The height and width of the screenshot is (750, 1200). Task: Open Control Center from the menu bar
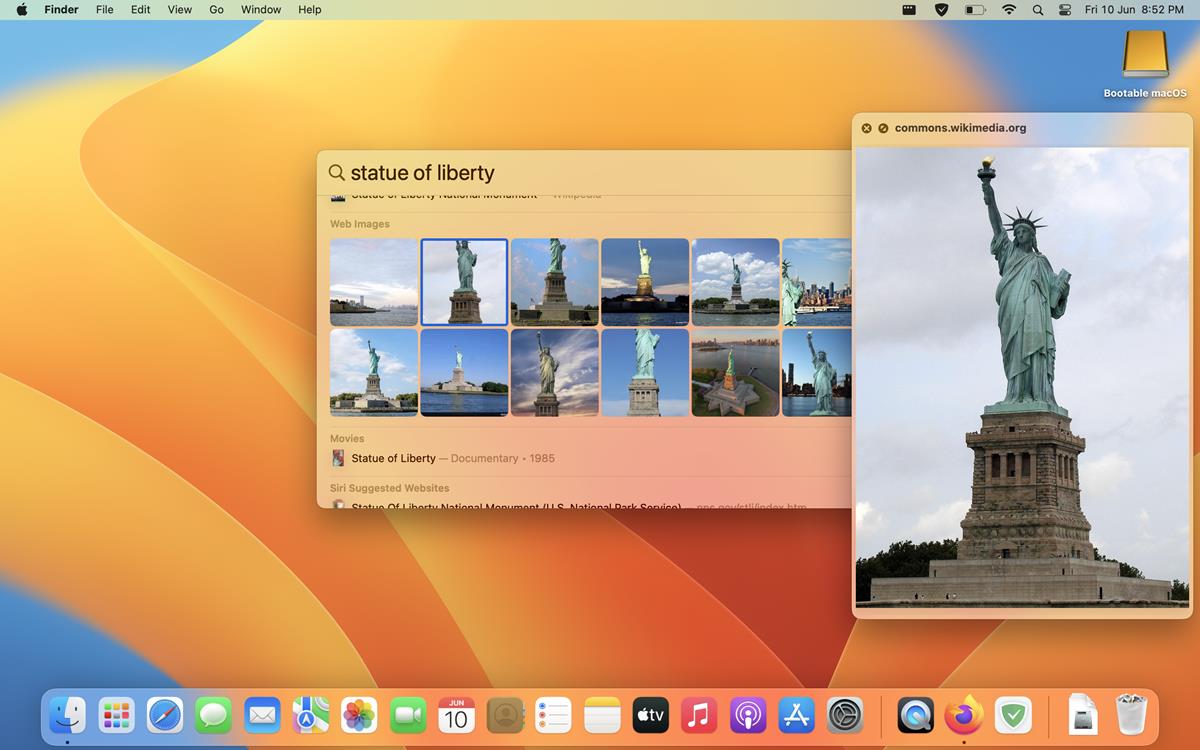(x=1064, y=9)
